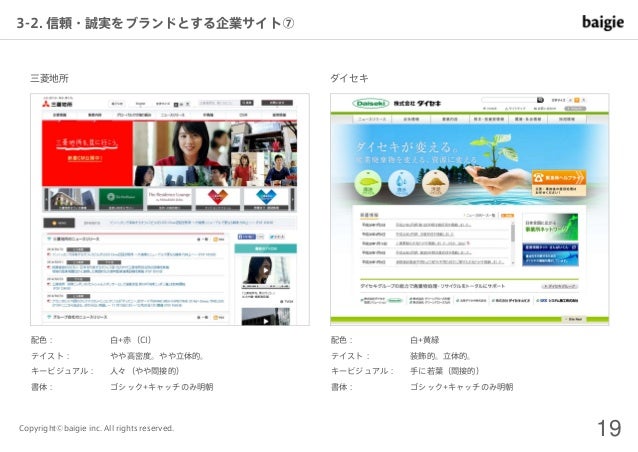This screenshot has height=452, width=638.
Task: Click the hand holding seedling hero image
Action: [x=497, y=167]
